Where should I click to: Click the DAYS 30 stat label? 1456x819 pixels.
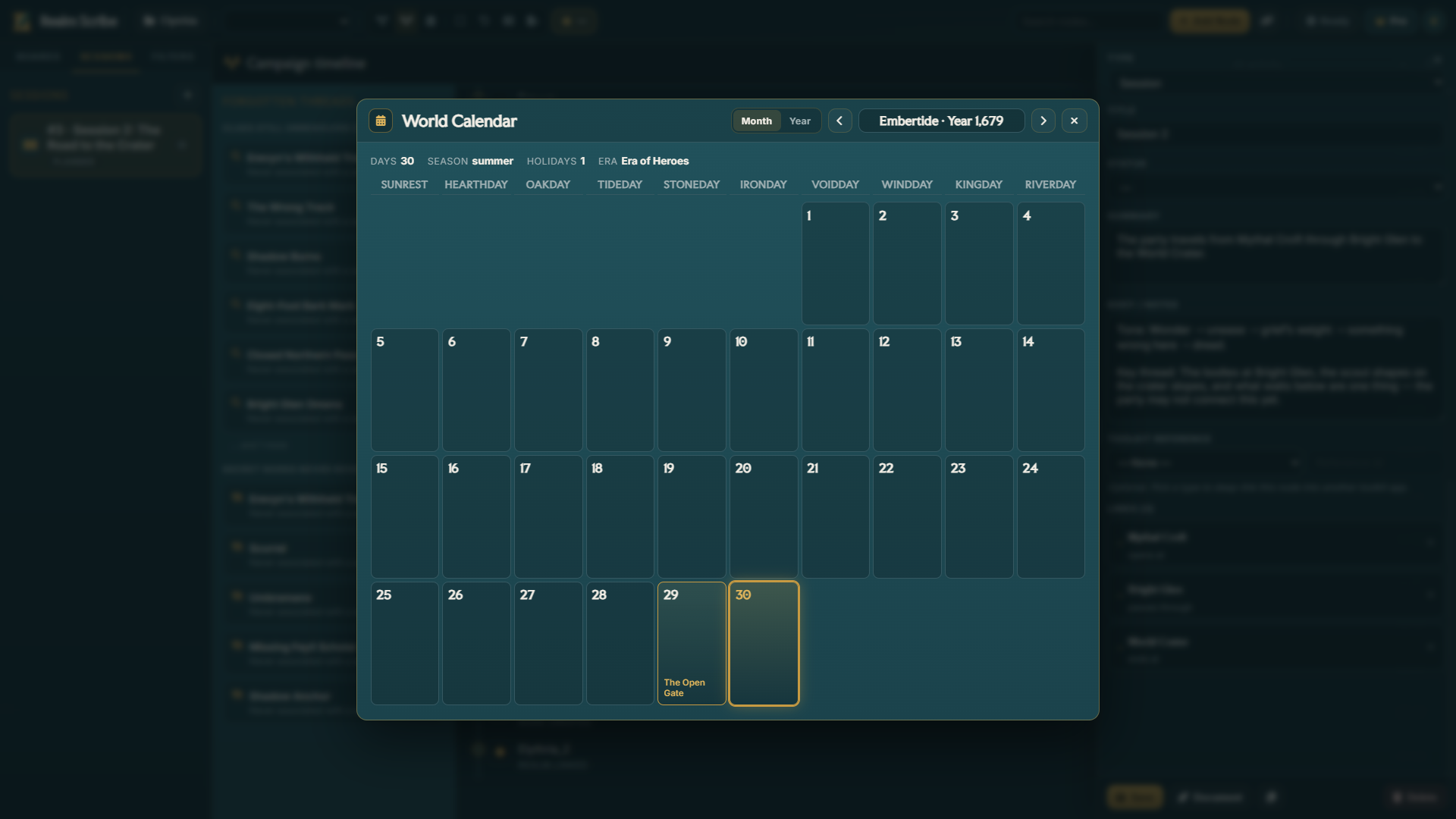coord(391,161)
